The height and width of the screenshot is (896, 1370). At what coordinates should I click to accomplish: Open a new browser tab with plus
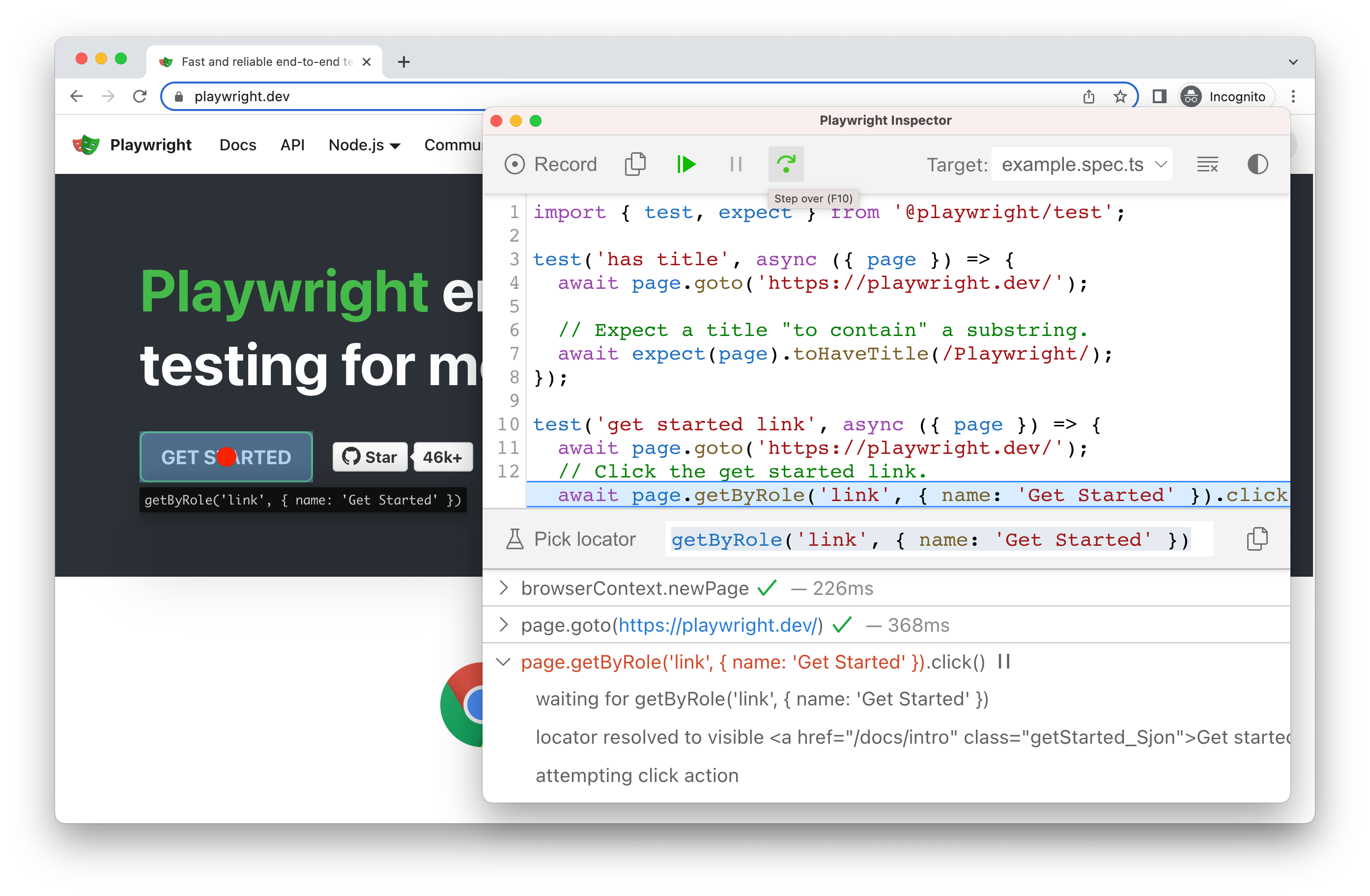(404, 61)
